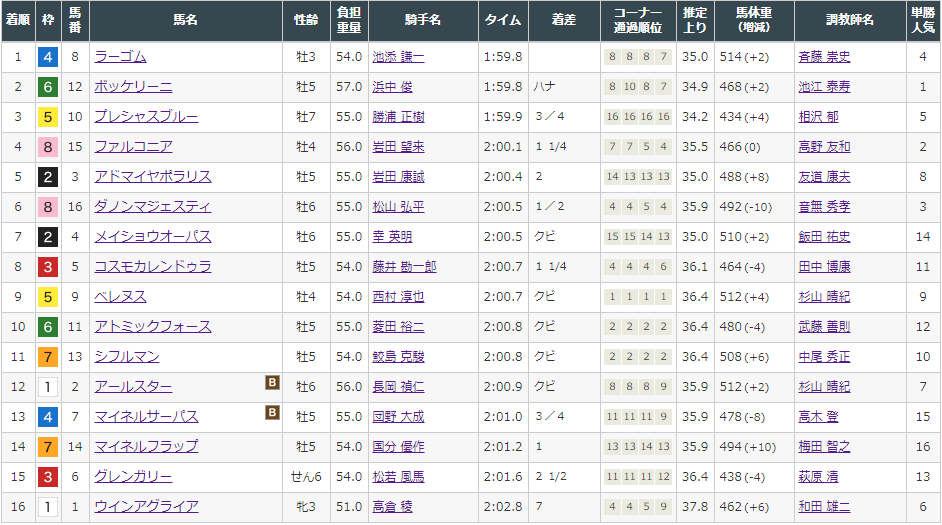The image size is (942, 525).
Task: Click the blinker B icon beside アールスター
Action: (x=272, y=383)
